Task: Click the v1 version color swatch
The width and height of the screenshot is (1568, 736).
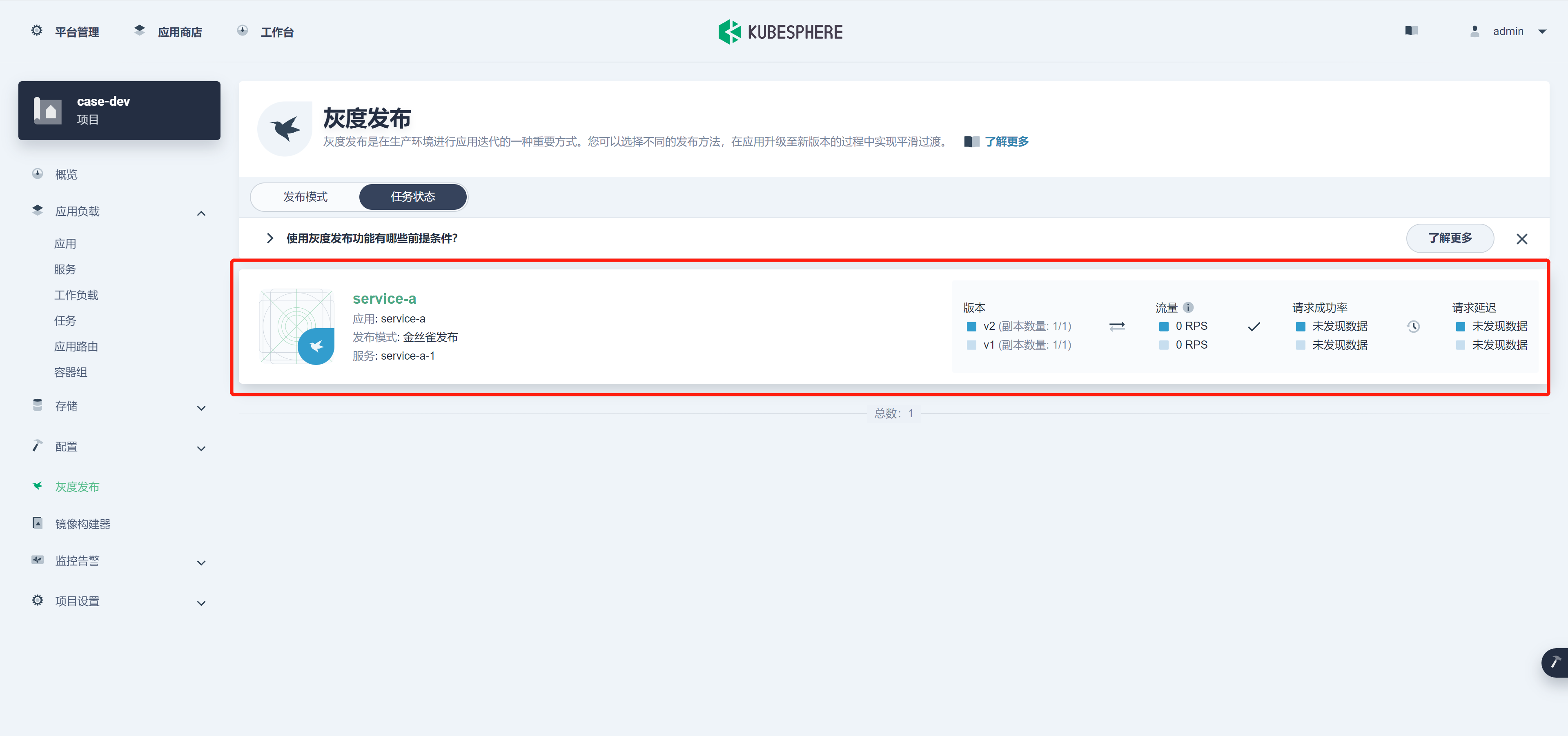Action: click(971, 345)
